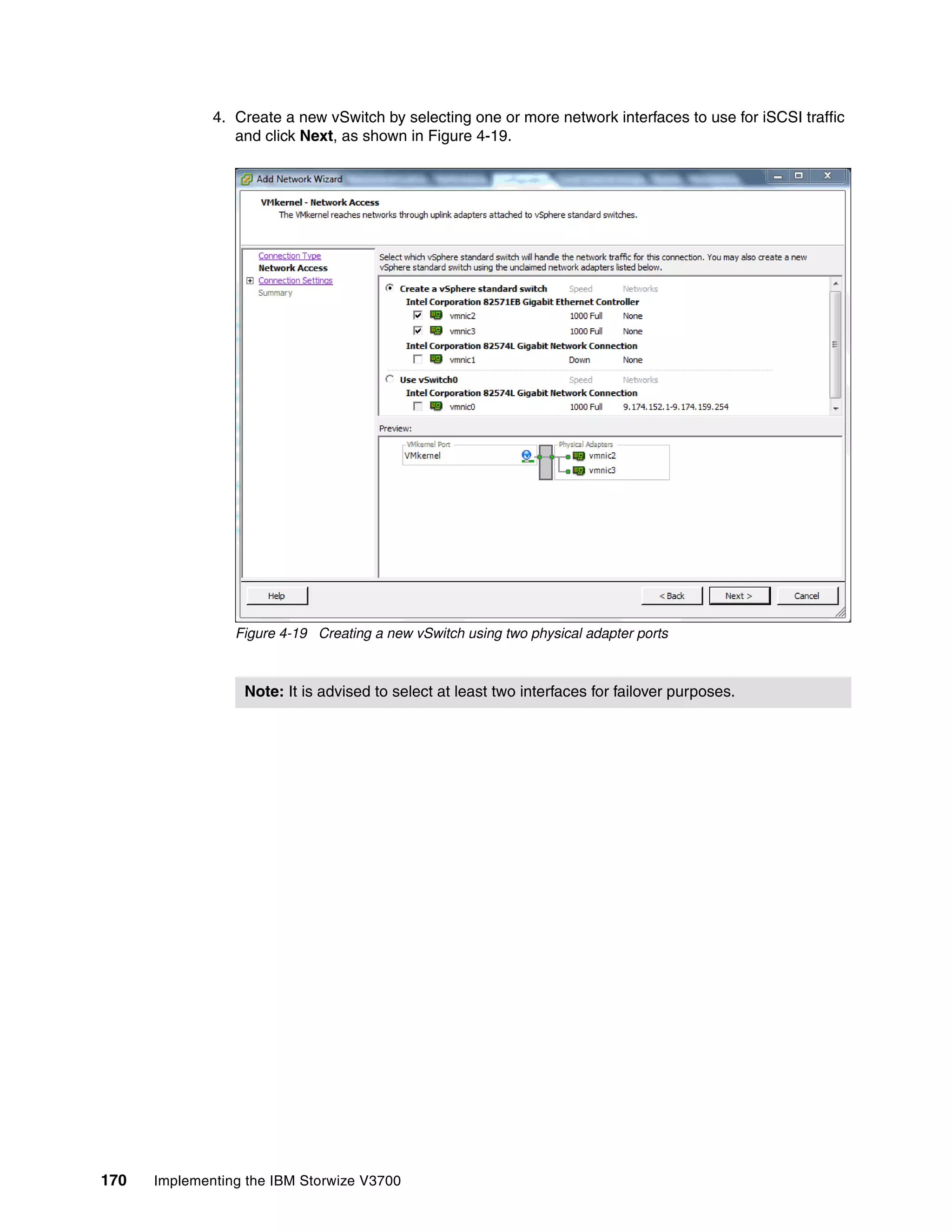Viewport: 952px width, 1232px height.
Task: Click the vmnic0 adapter icon in list
Action: (x=436, y=406)
